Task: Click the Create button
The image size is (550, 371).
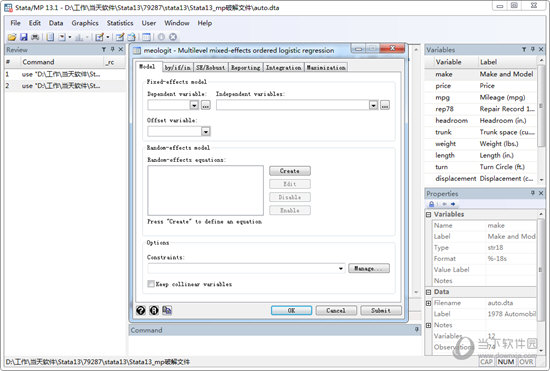Action: point(290,171)
